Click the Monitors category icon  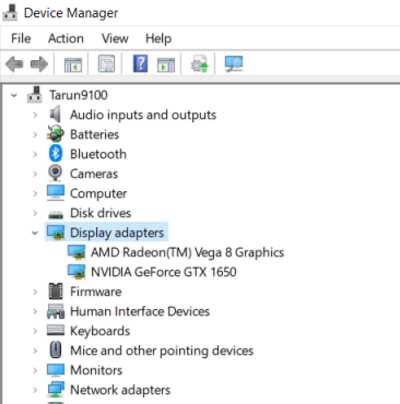[56, 370]
